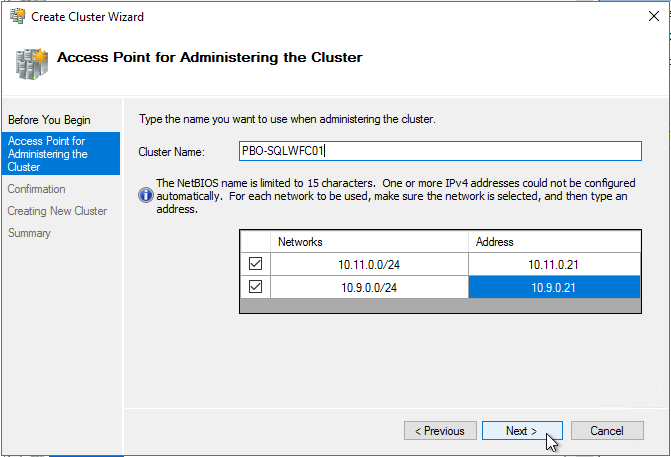Click the blue information icon
The width and height of the screenshot is (671, 457).
coord(146,196)
